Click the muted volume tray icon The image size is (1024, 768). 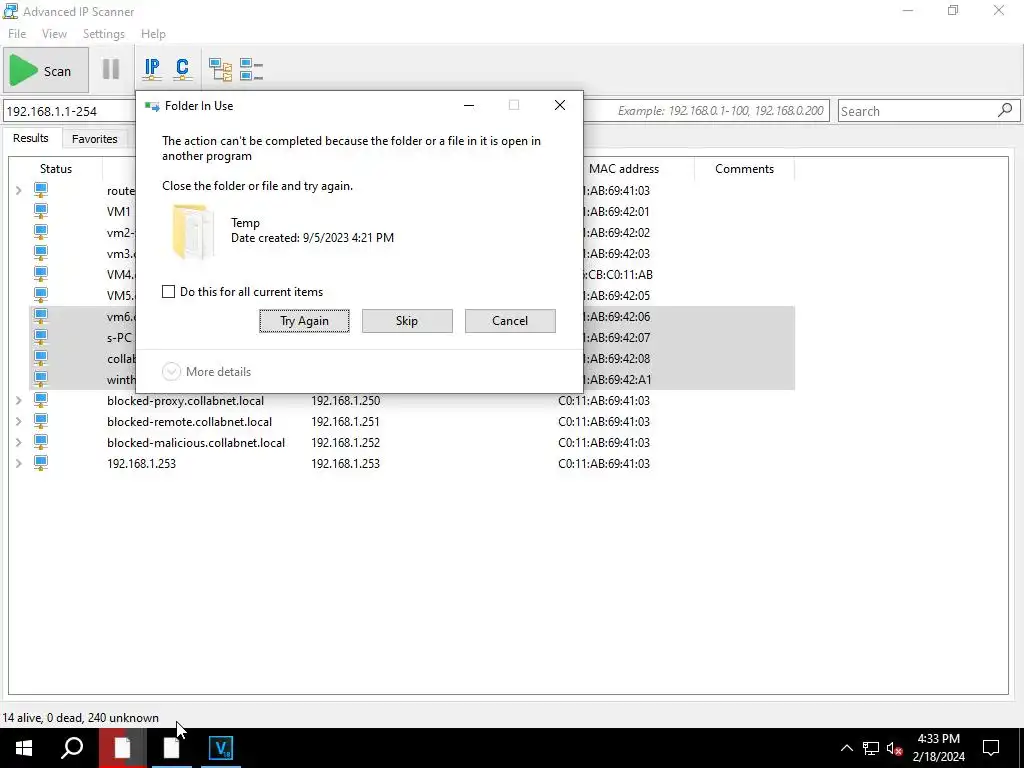click(x=894, y=748)
